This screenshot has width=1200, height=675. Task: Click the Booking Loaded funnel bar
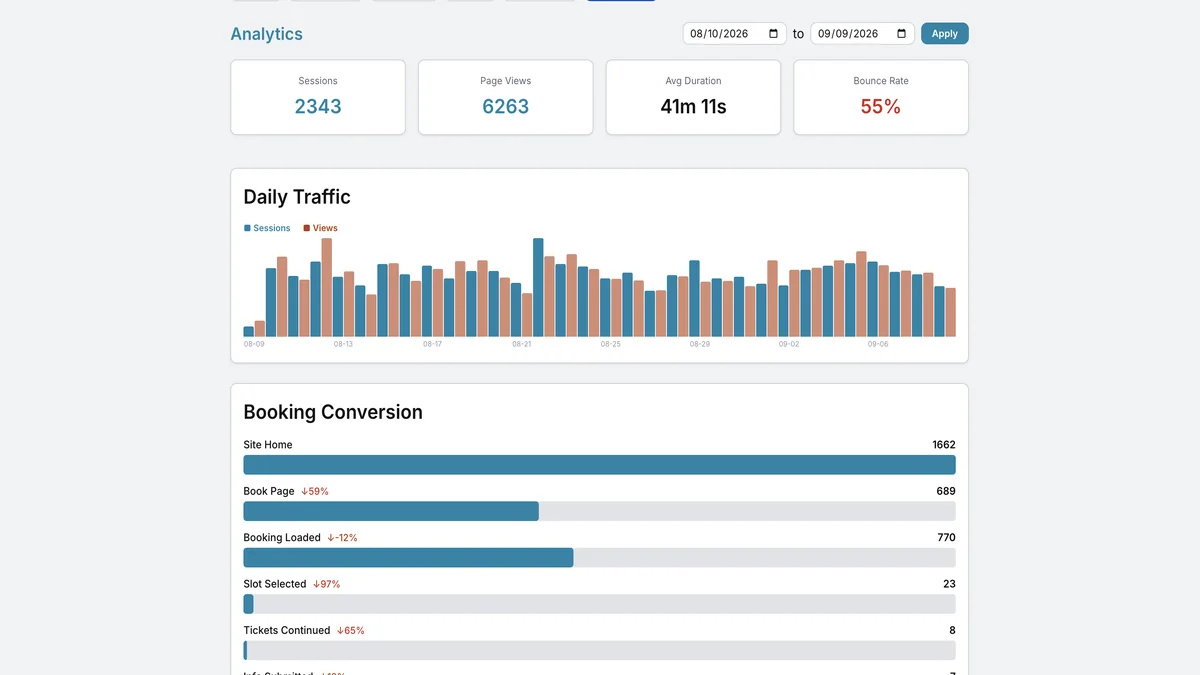point(599,557)
